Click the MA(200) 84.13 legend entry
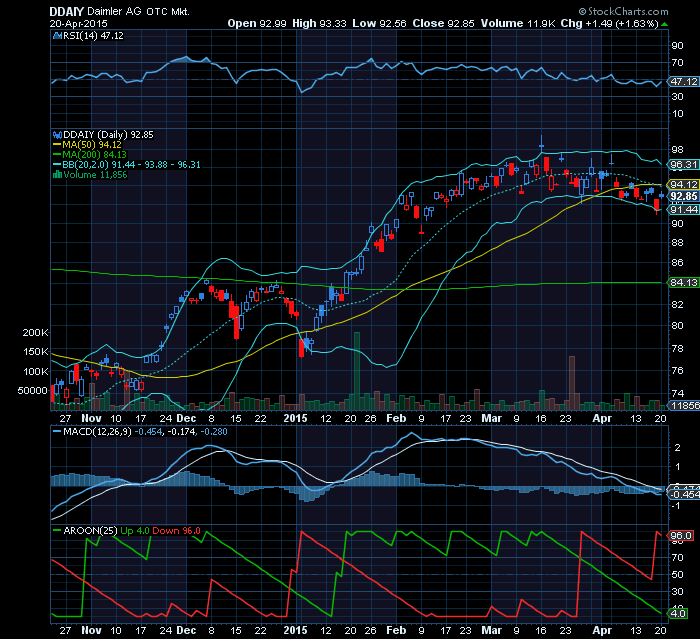Image resolution: width=700 pixels, height=639 pixels. pos(94,155)
